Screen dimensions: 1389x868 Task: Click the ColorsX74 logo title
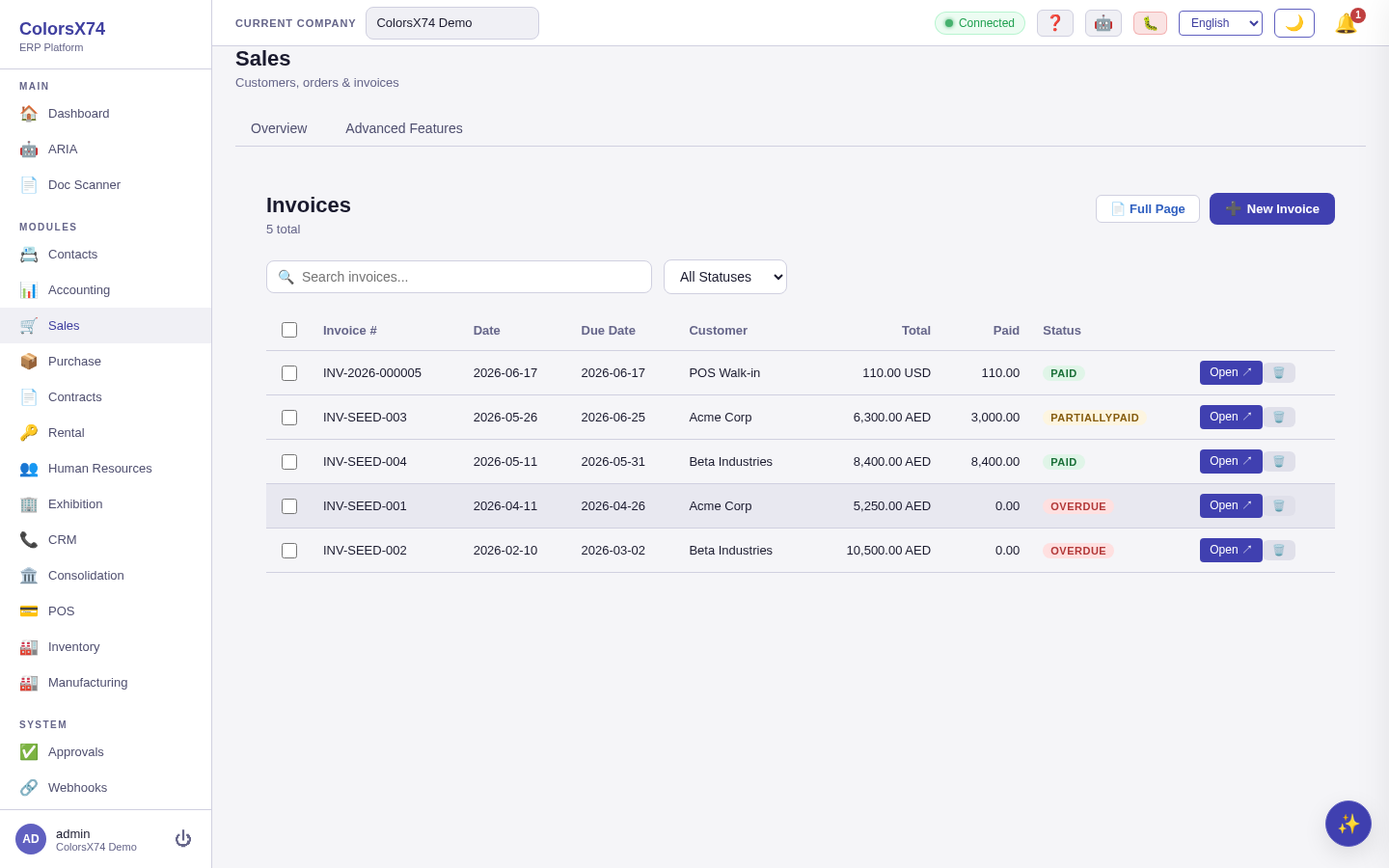coord(63,29)
